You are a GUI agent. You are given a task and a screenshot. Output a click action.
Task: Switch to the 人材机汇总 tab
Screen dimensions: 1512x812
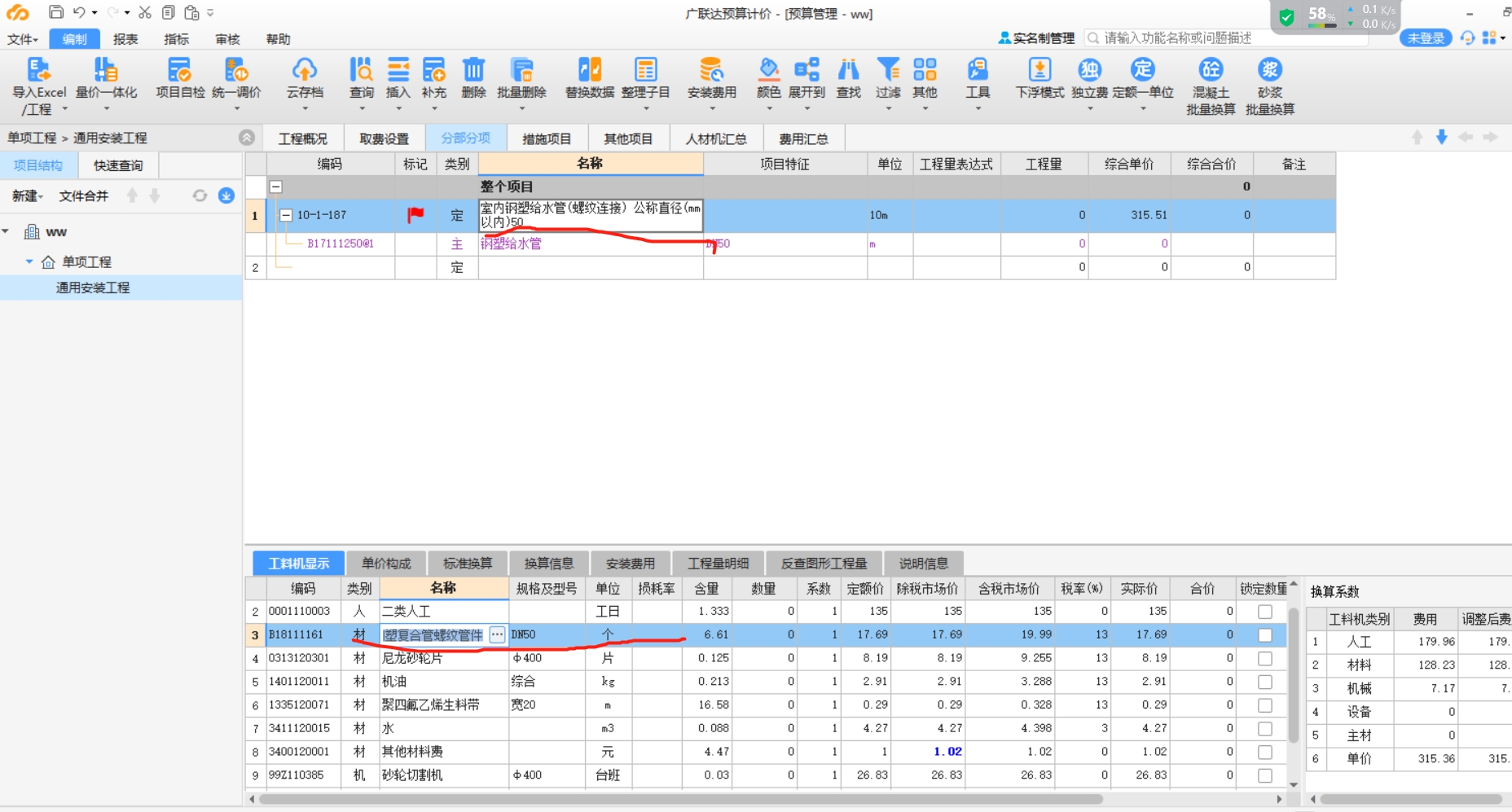point(716,138)
